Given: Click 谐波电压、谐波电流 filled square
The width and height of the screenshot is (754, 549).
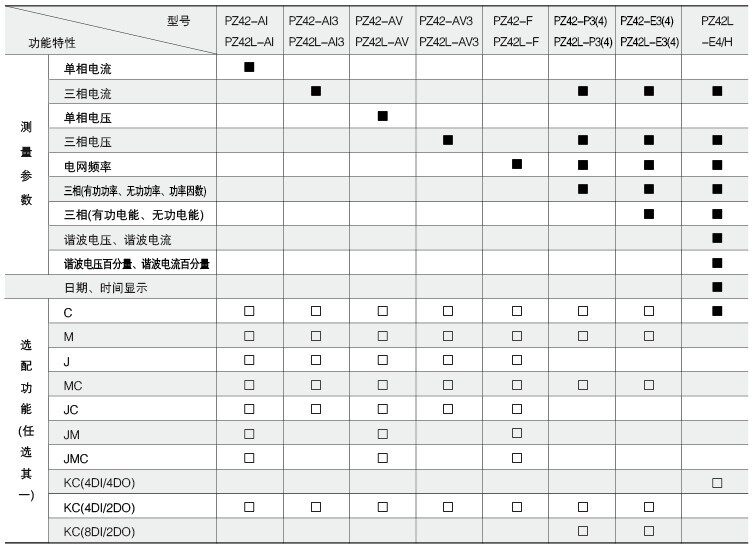Looking at the screenshot, I should (x=717, y=238).
